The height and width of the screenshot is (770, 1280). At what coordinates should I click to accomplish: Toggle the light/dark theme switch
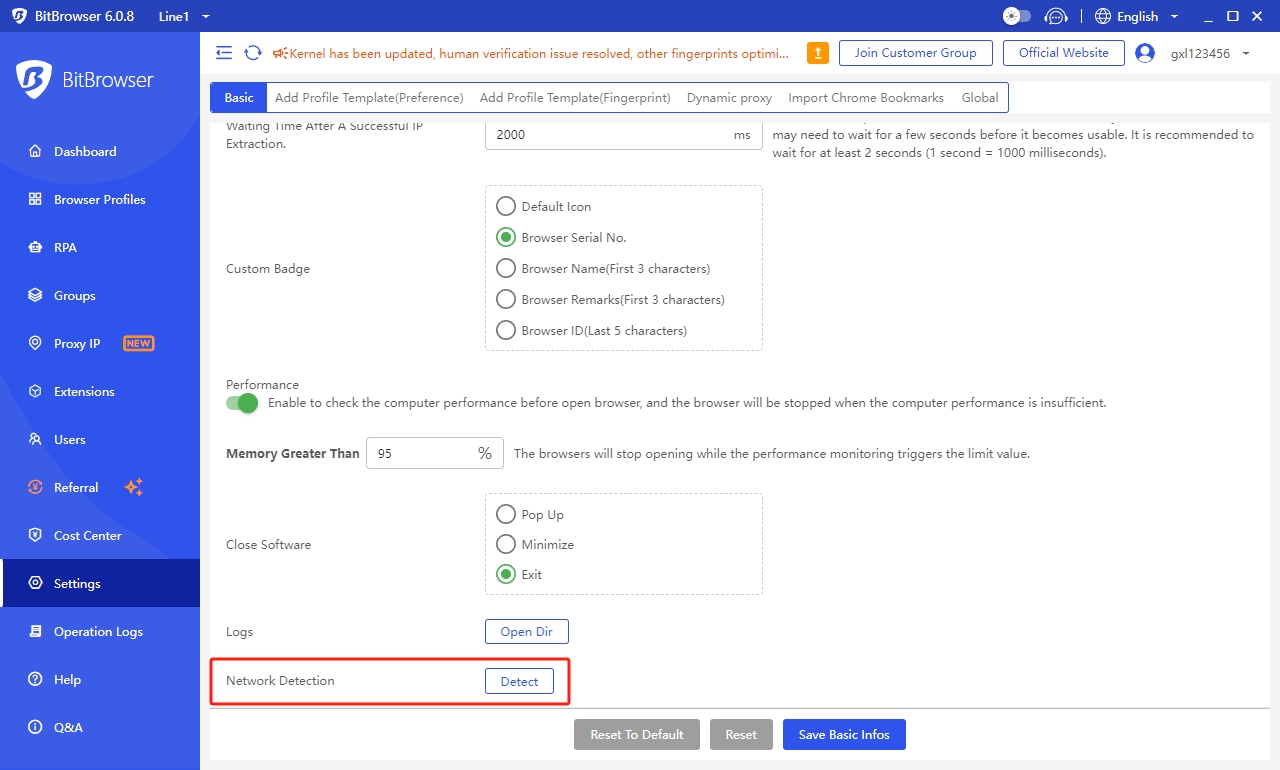click(1017, 16)
